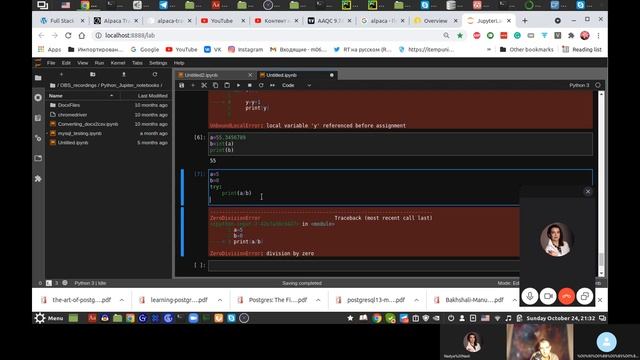Switch to the Untitled.ipynb notebook tab

tap(281, 75)
